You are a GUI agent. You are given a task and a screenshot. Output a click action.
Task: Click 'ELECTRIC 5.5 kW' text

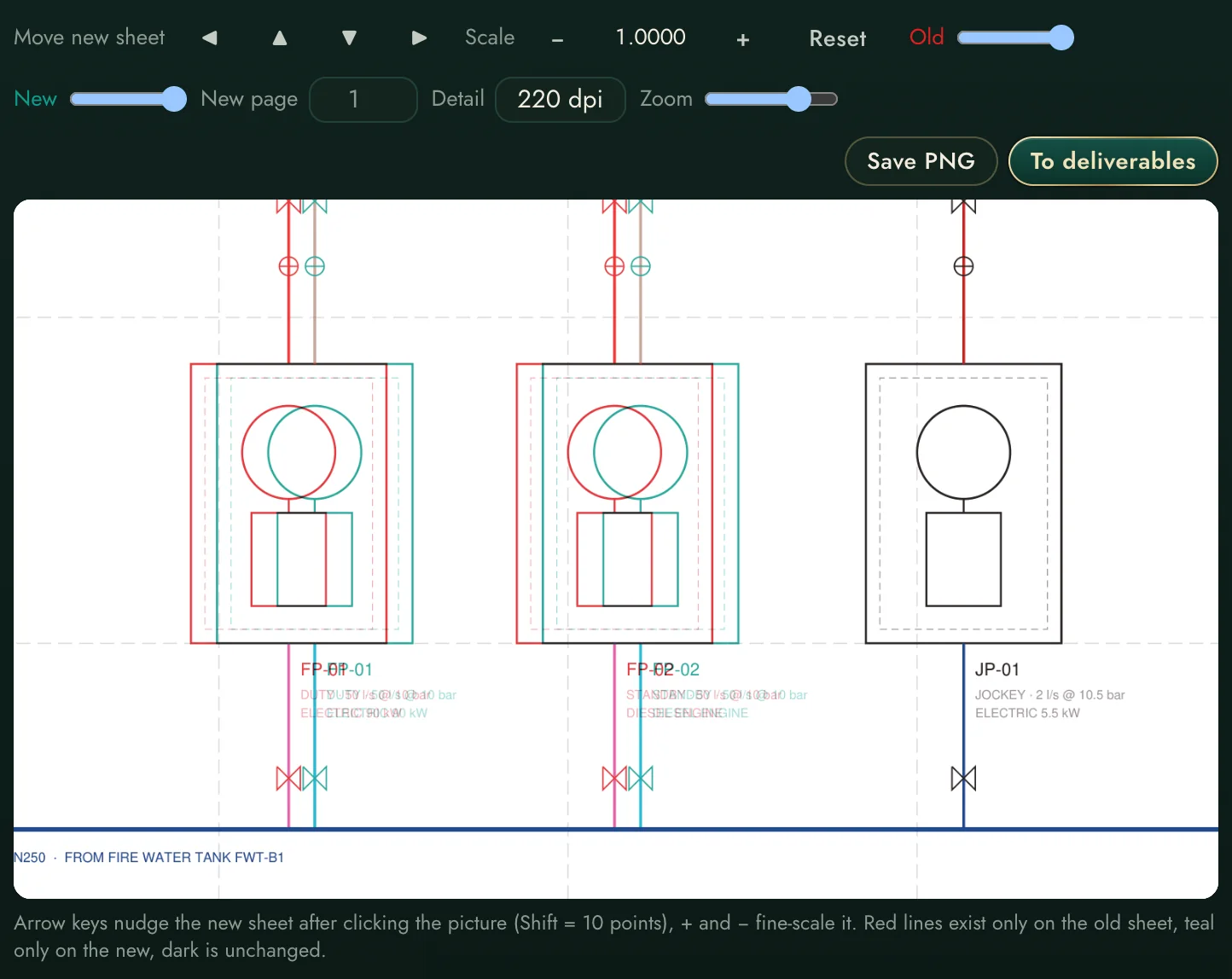click(x=1027, y=713)
